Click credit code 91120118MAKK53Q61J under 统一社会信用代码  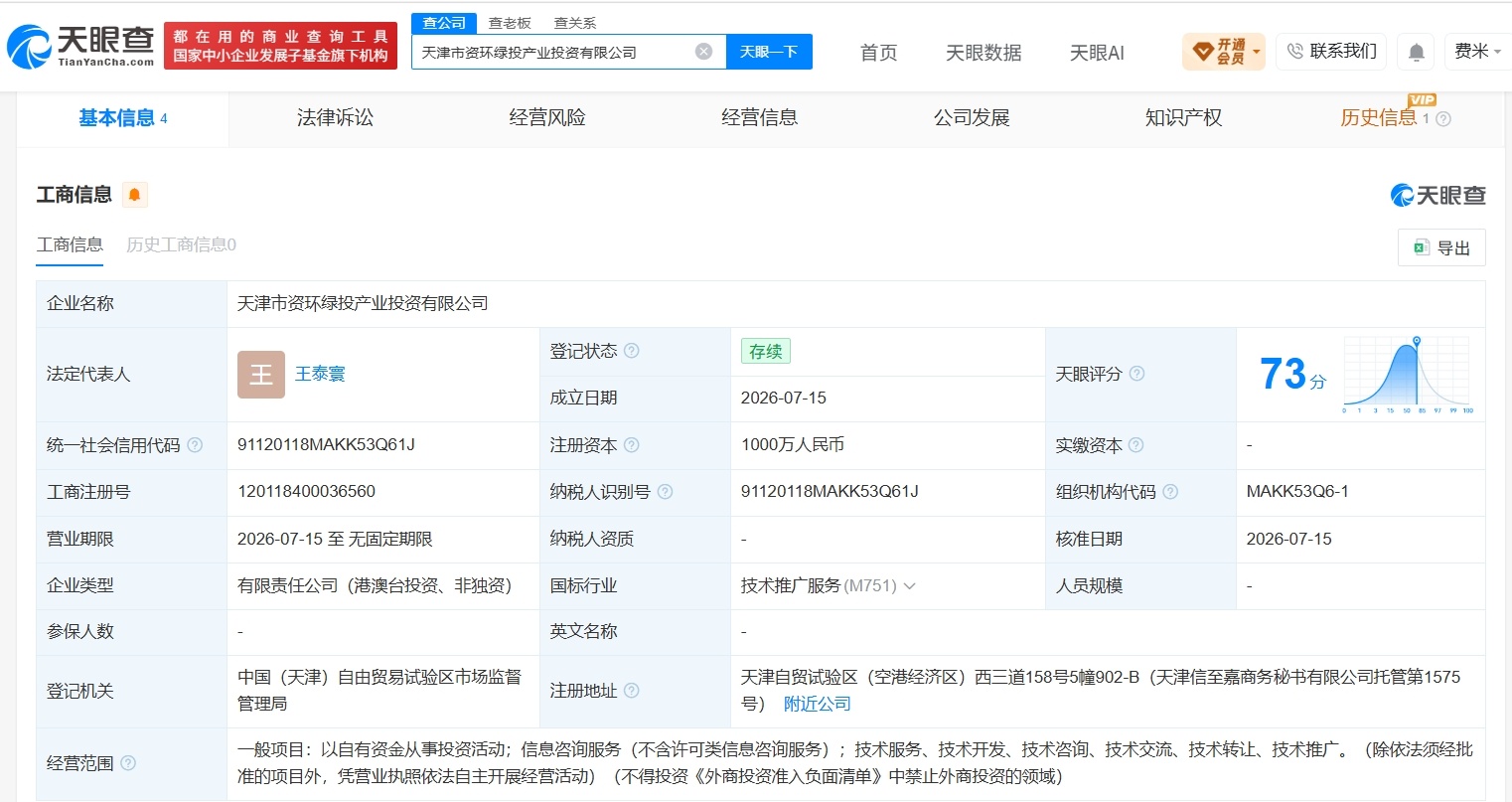click(x=326, y=445)
